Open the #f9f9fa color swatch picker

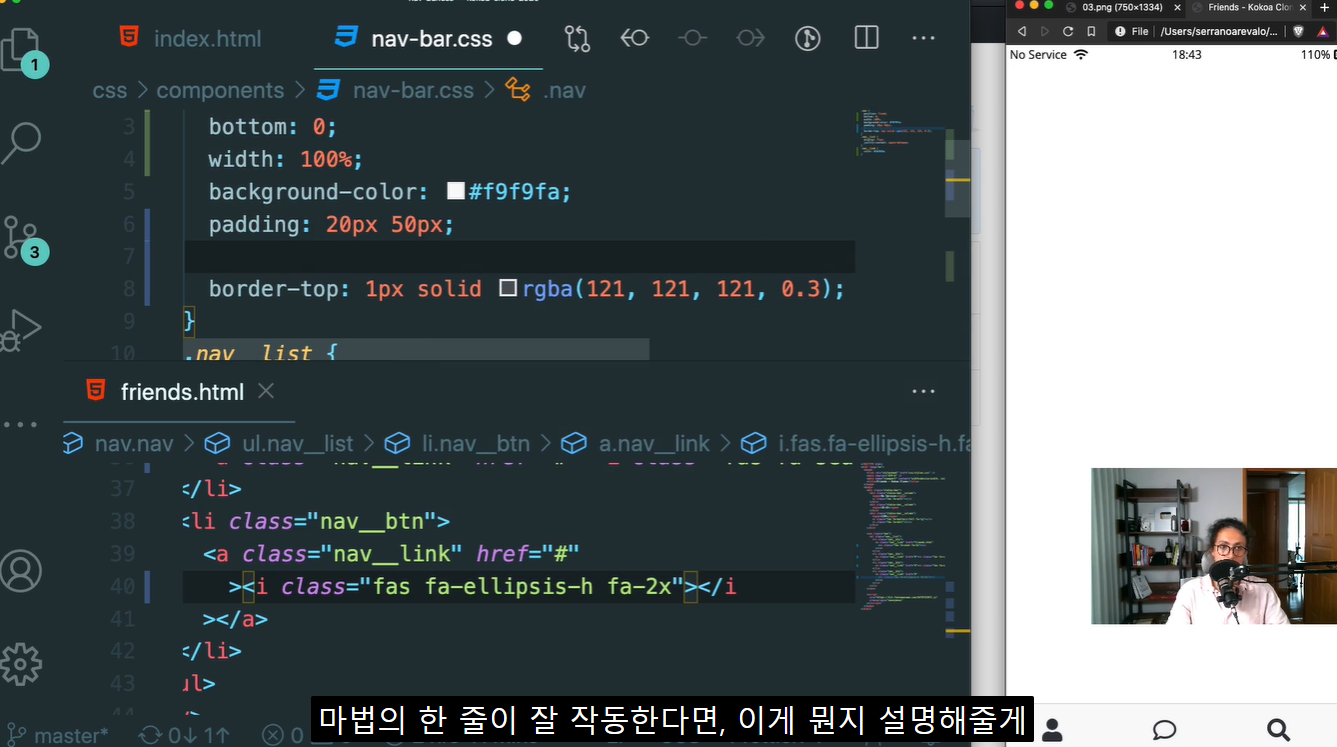click(456, 192)
